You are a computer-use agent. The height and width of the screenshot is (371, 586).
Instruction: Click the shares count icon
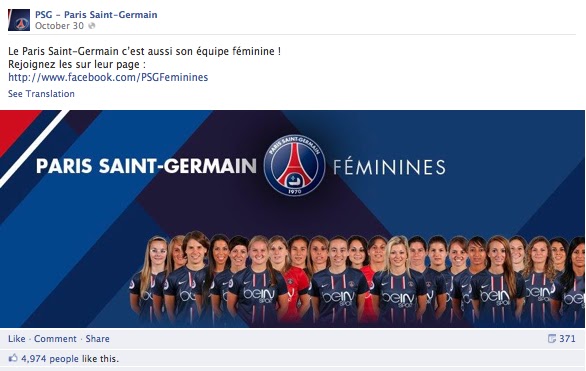coord(552,338)
